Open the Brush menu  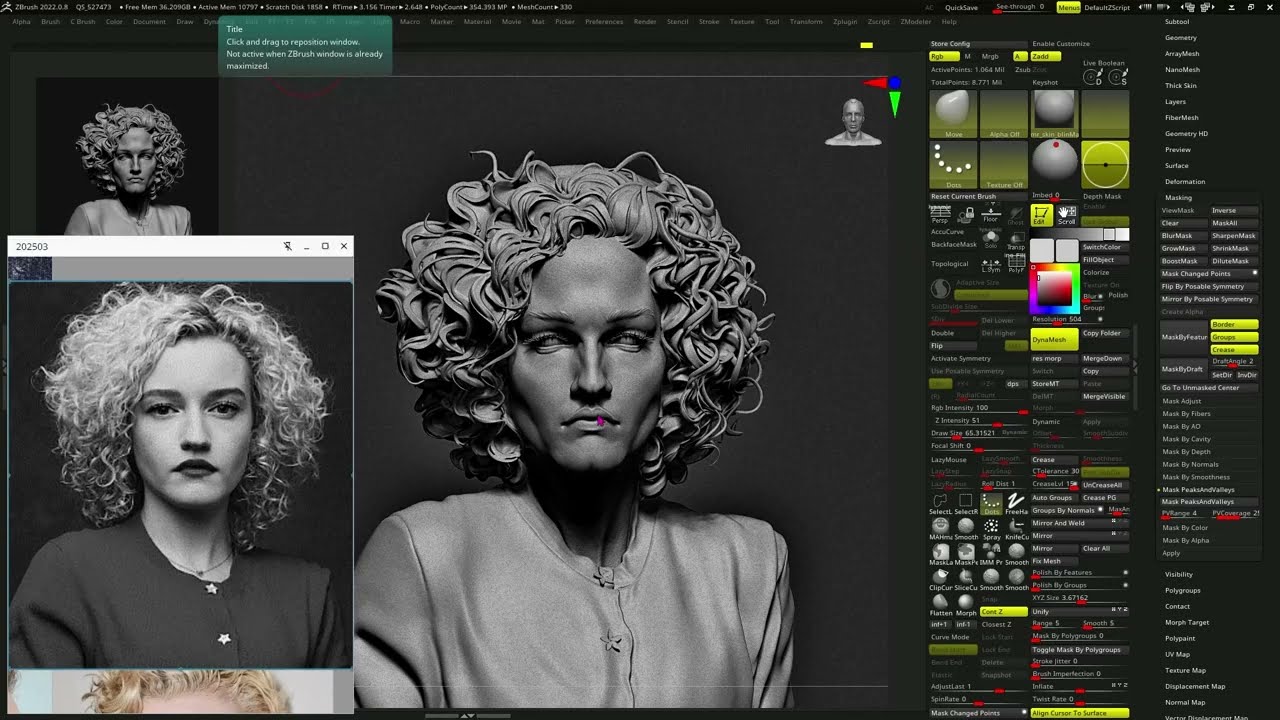pyautogui.click(x=50, y=21)
